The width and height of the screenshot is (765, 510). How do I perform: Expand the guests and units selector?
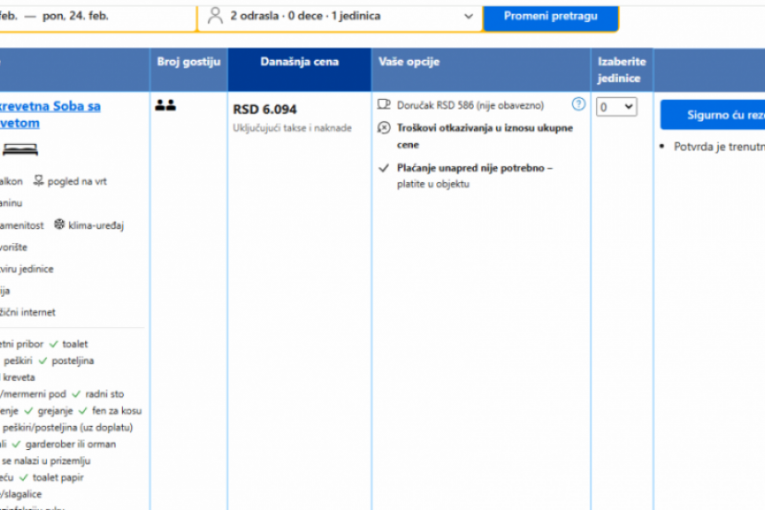point(340,16)
